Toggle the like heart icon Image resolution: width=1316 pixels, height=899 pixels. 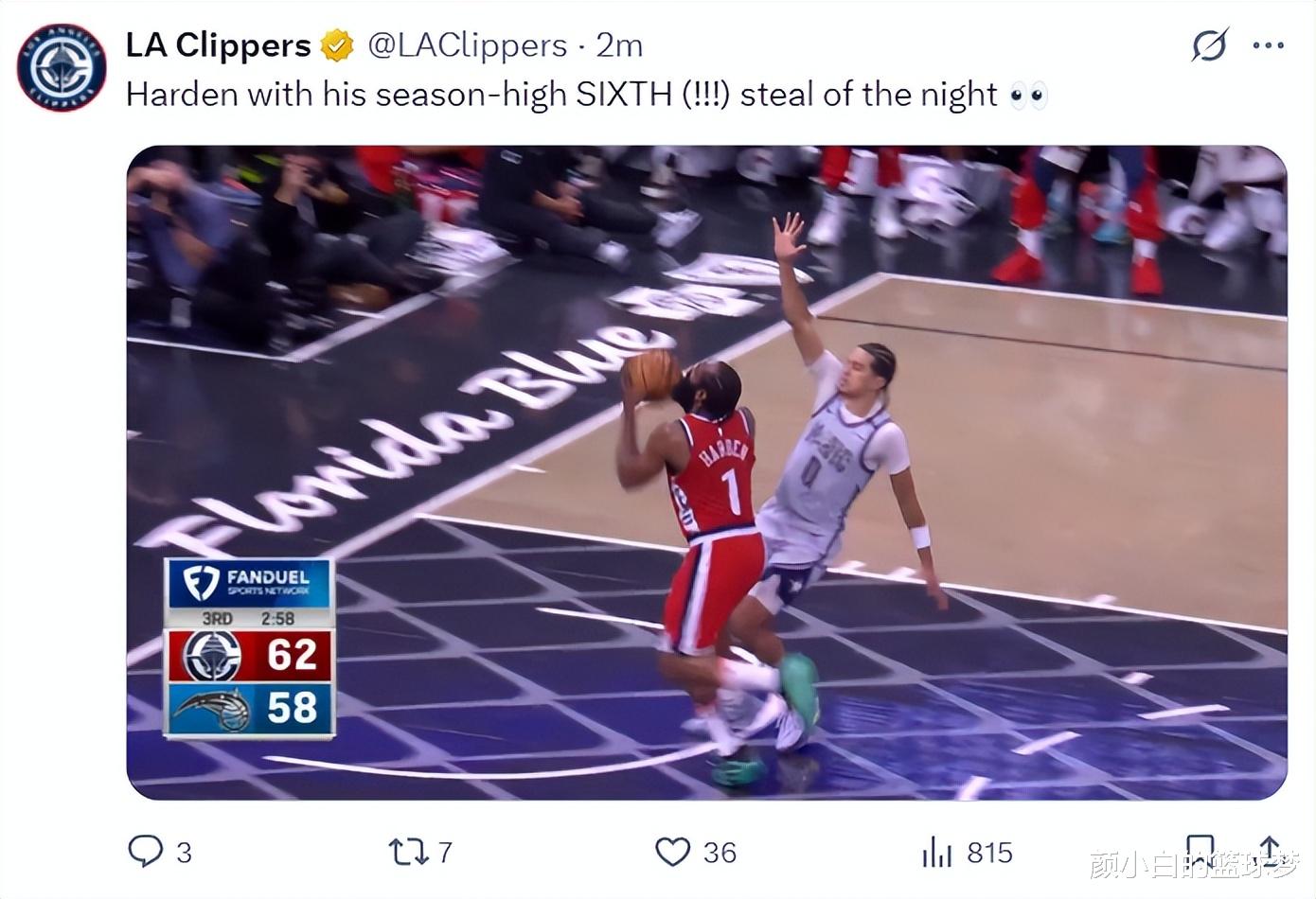point(672,852)
